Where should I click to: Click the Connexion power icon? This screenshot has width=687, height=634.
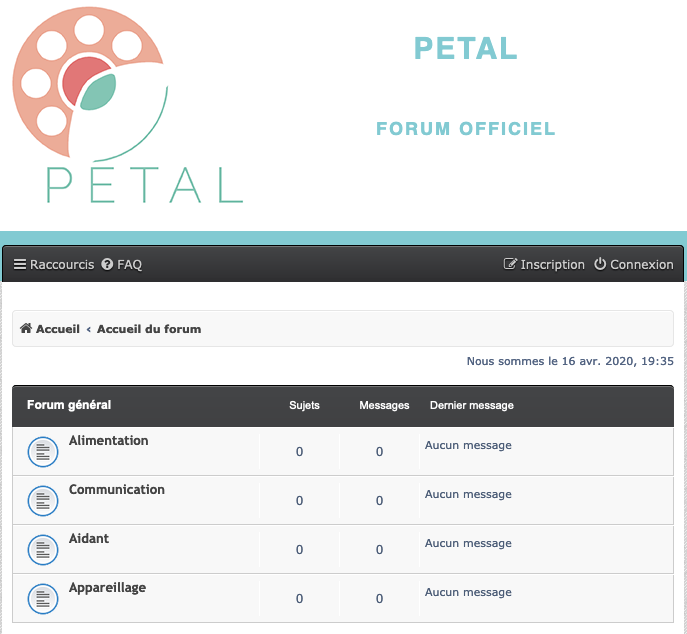600,264
